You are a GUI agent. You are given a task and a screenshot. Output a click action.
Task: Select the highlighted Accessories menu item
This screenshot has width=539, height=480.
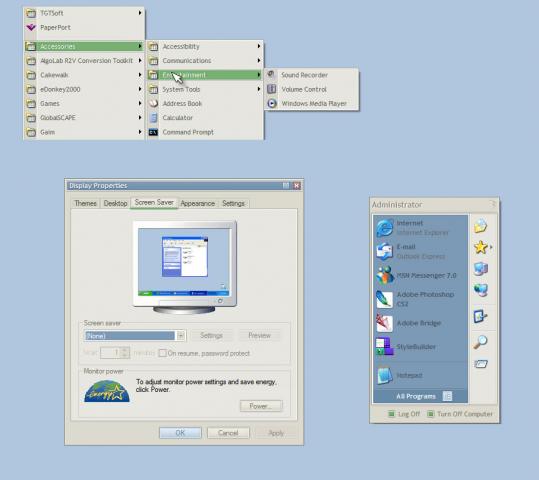(x=84, y=46)
